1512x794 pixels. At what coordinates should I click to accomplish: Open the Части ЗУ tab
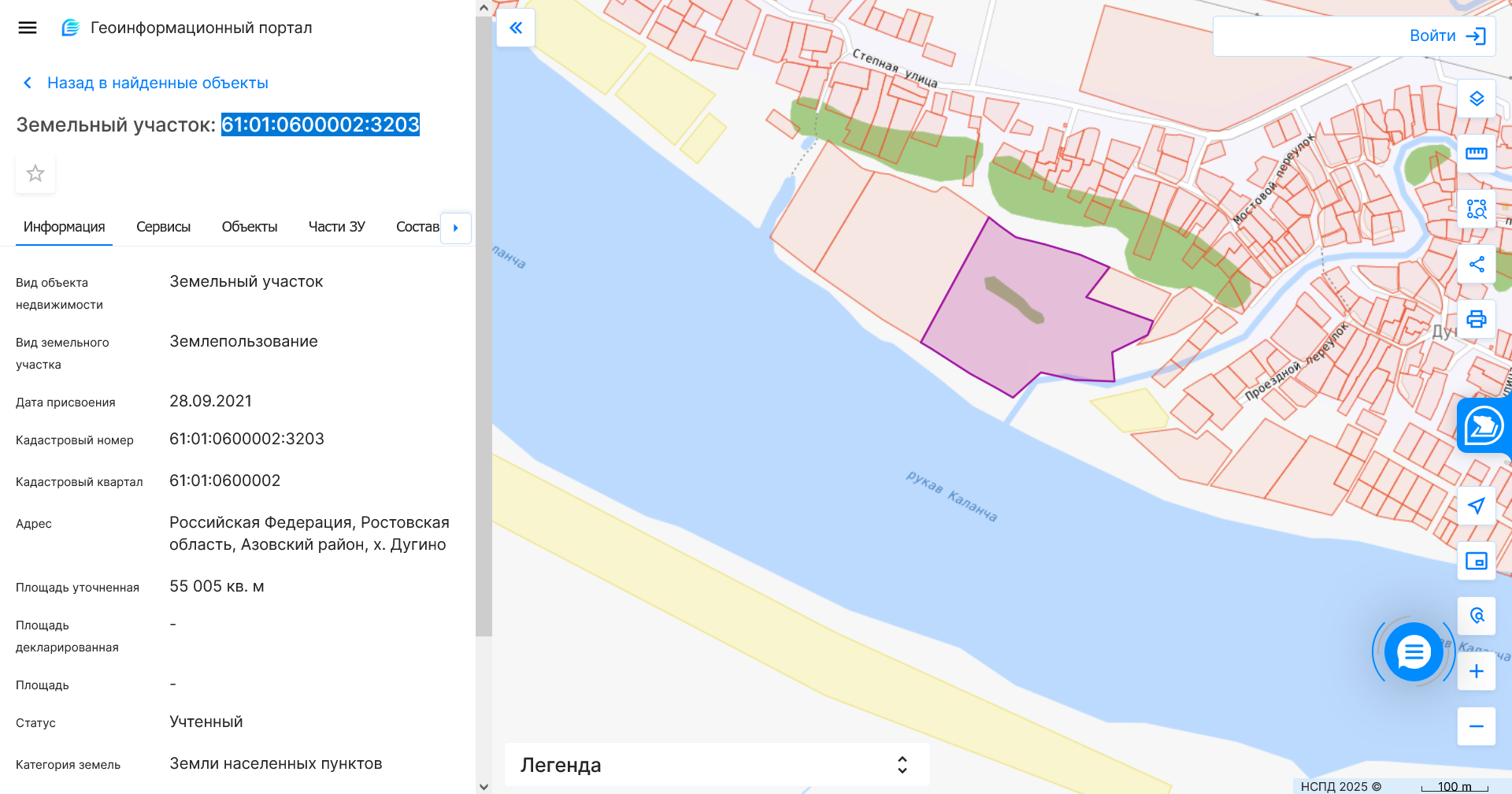tap(337, 227)
